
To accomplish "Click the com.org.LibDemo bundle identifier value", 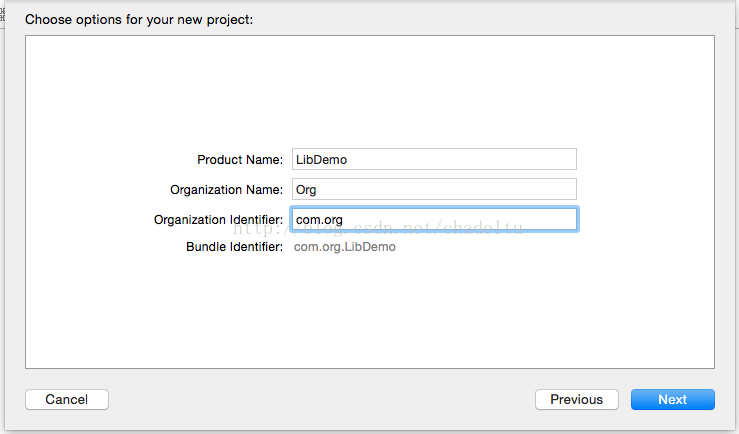I will (x=345, y=246).
